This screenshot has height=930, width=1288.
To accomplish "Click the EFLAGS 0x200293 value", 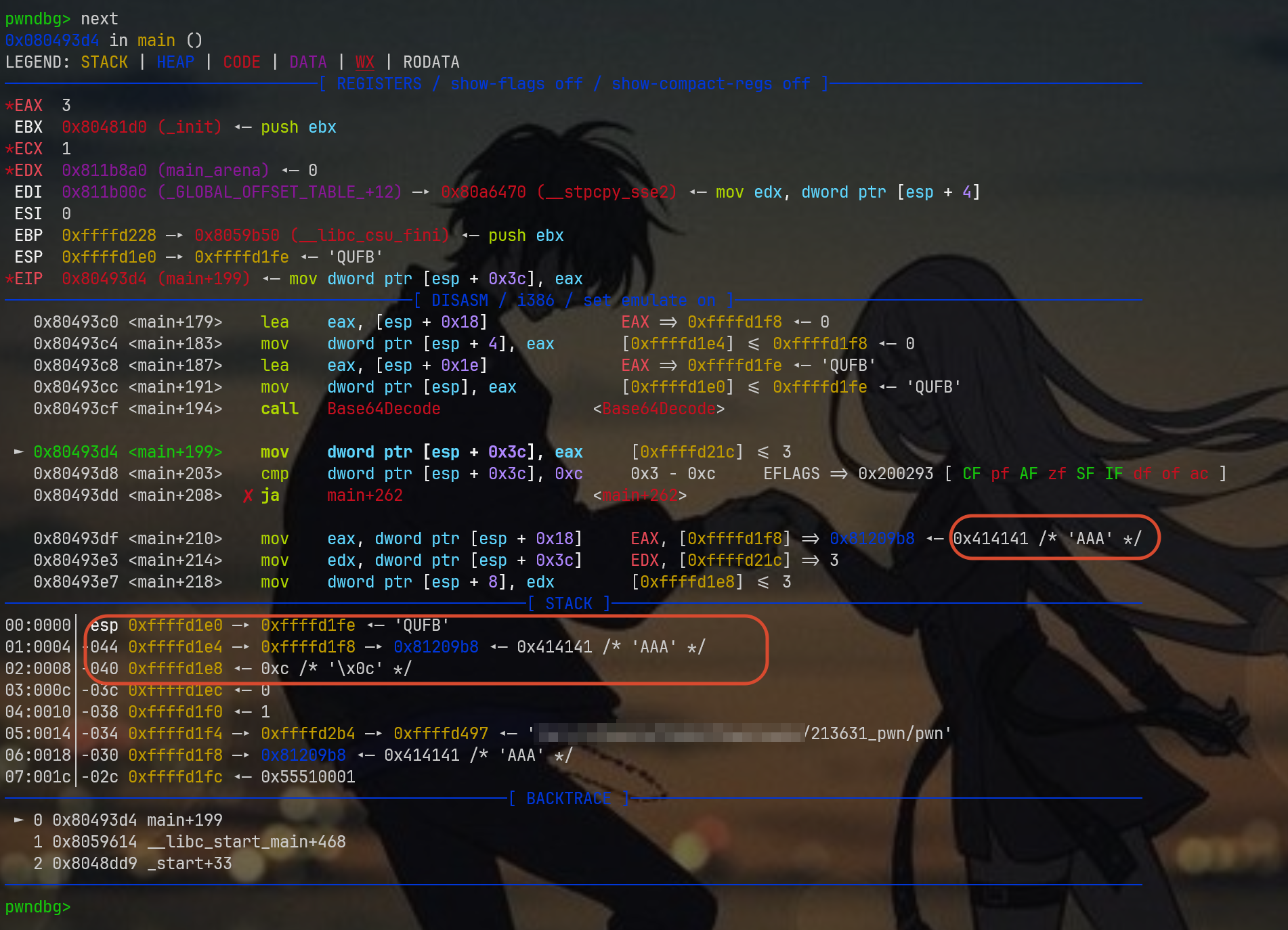I will pyautogui.click(x=896, y=474).
